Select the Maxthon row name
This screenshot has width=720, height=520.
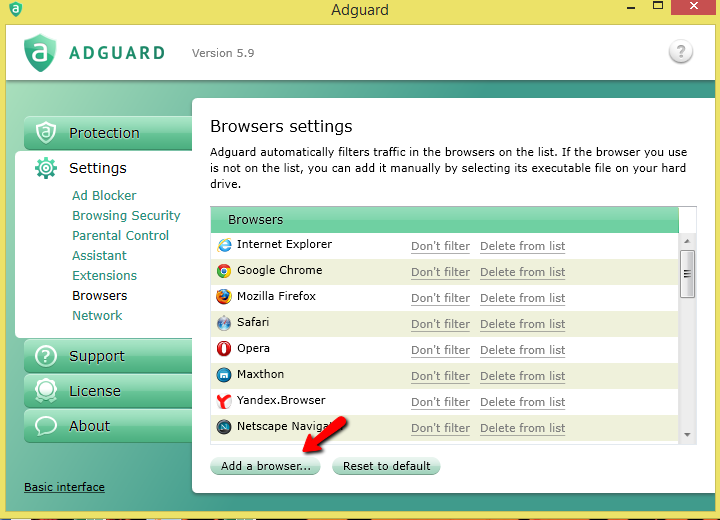[260, 374]
